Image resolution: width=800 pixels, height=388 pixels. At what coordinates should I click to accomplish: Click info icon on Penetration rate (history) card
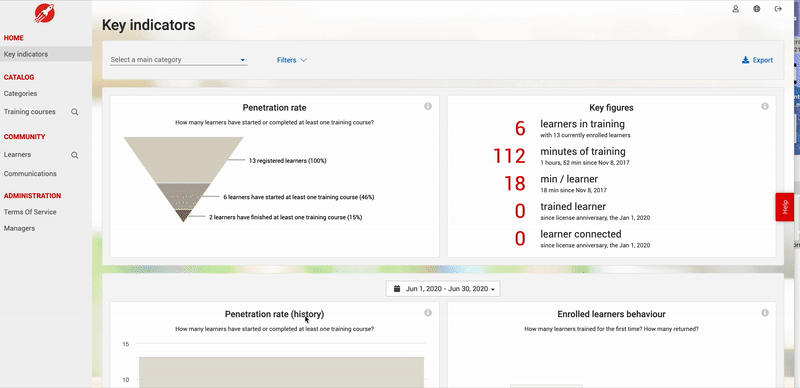click(428, 313)
